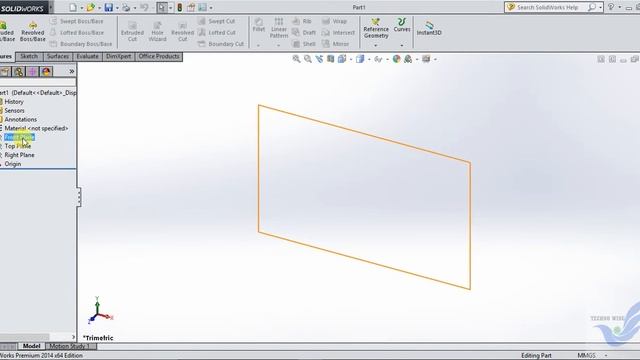Click Edit Appearance color ball icon
This screenshot has width=640, height=360.
[x=396, y=59]
